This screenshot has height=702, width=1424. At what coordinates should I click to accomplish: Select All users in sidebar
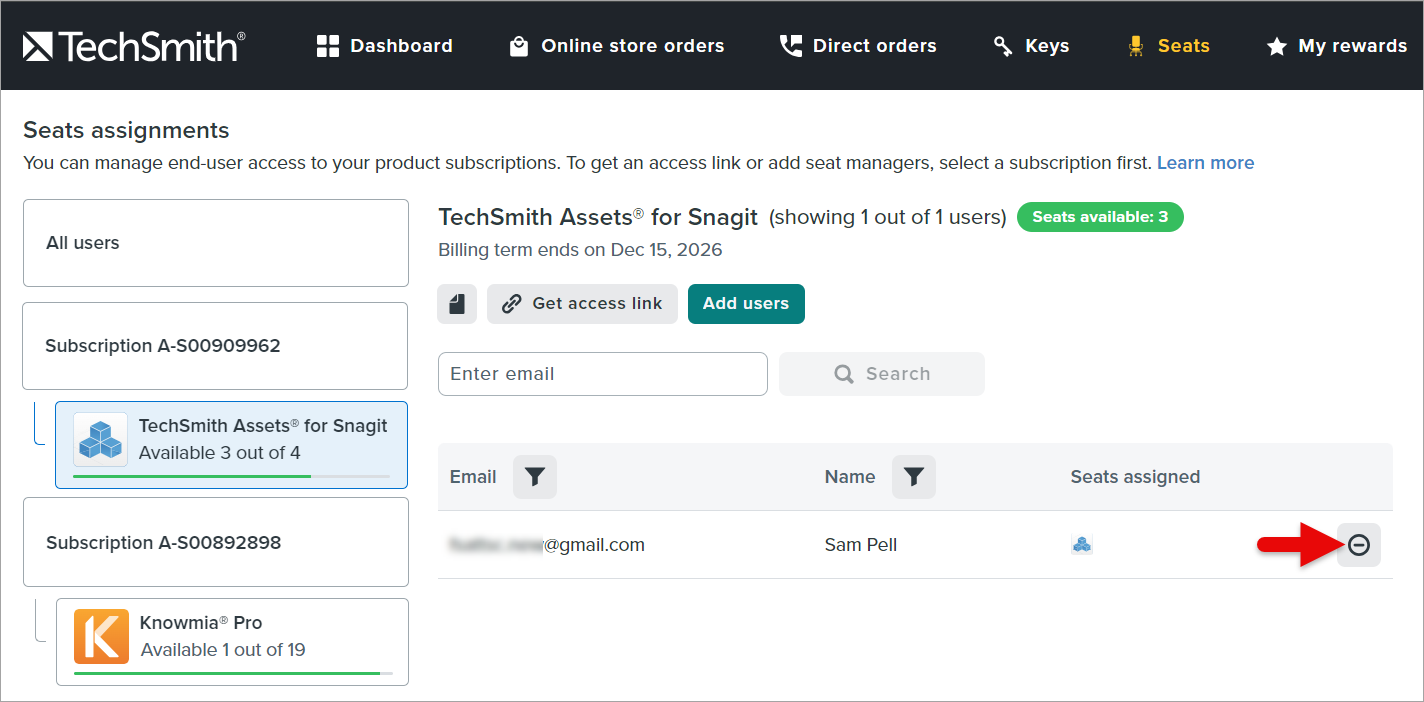[215, 243]
